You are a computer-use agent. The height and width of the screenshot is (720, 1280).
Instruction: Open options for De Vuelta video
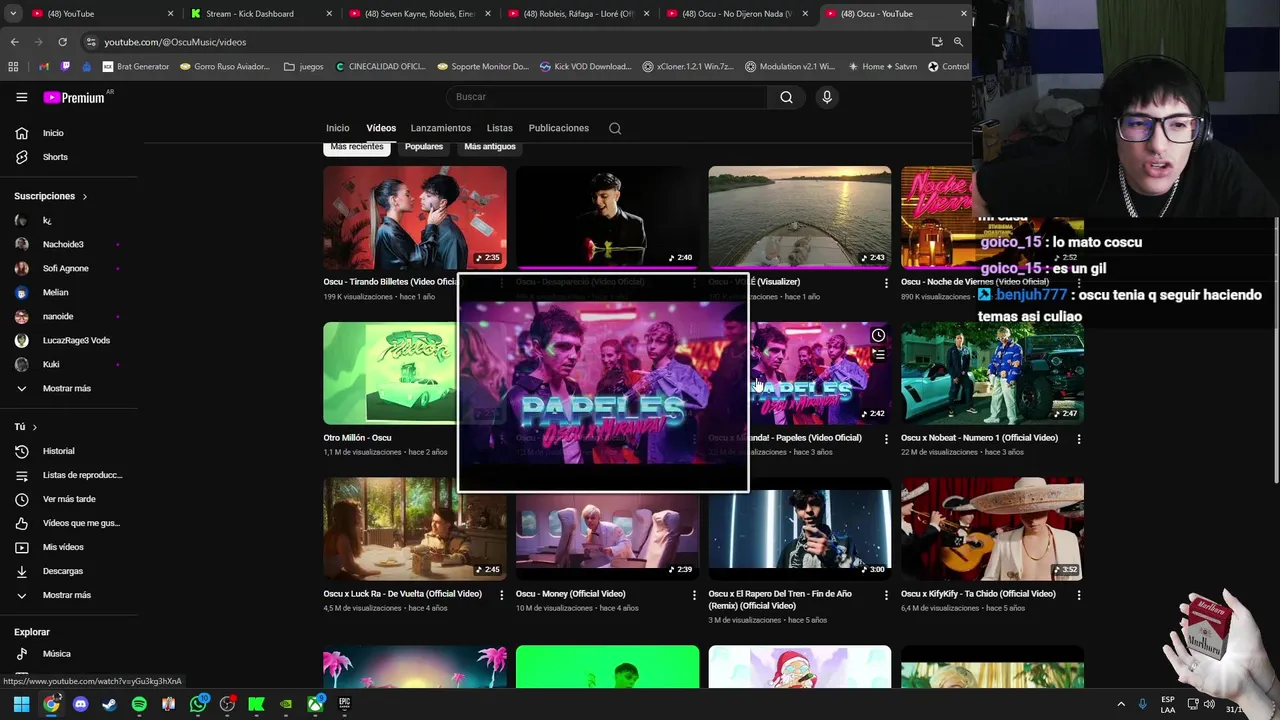coord(502,595)
